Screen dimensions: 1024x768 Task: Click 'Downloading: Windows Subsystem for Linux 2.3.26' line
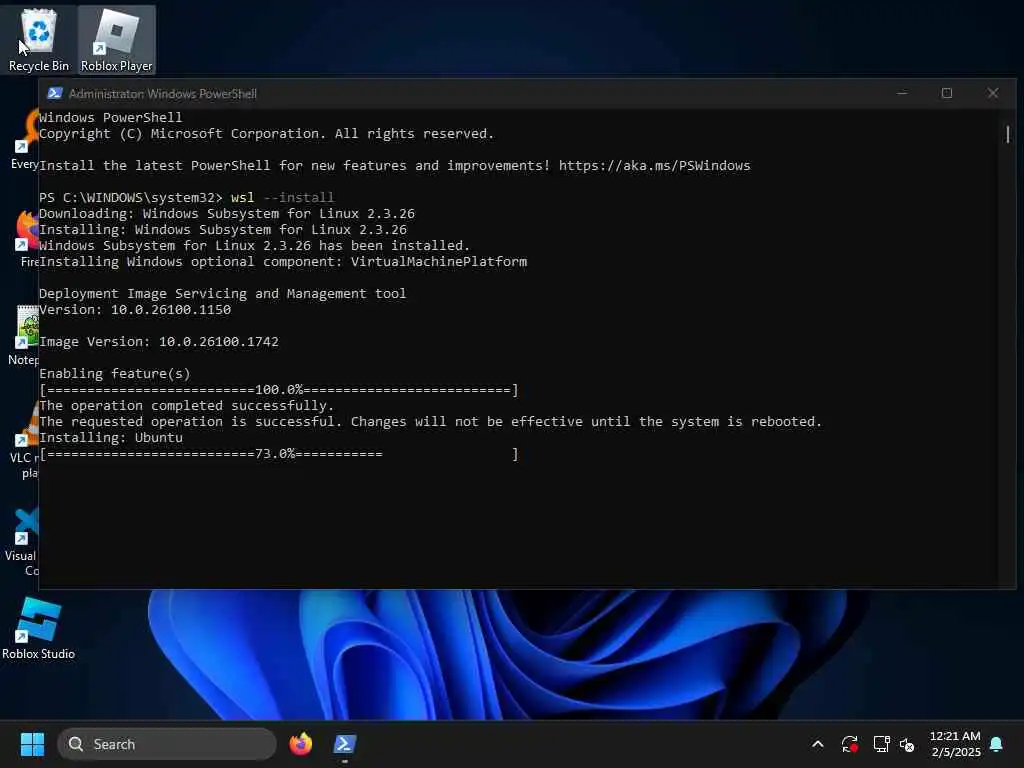pos(227,214)
